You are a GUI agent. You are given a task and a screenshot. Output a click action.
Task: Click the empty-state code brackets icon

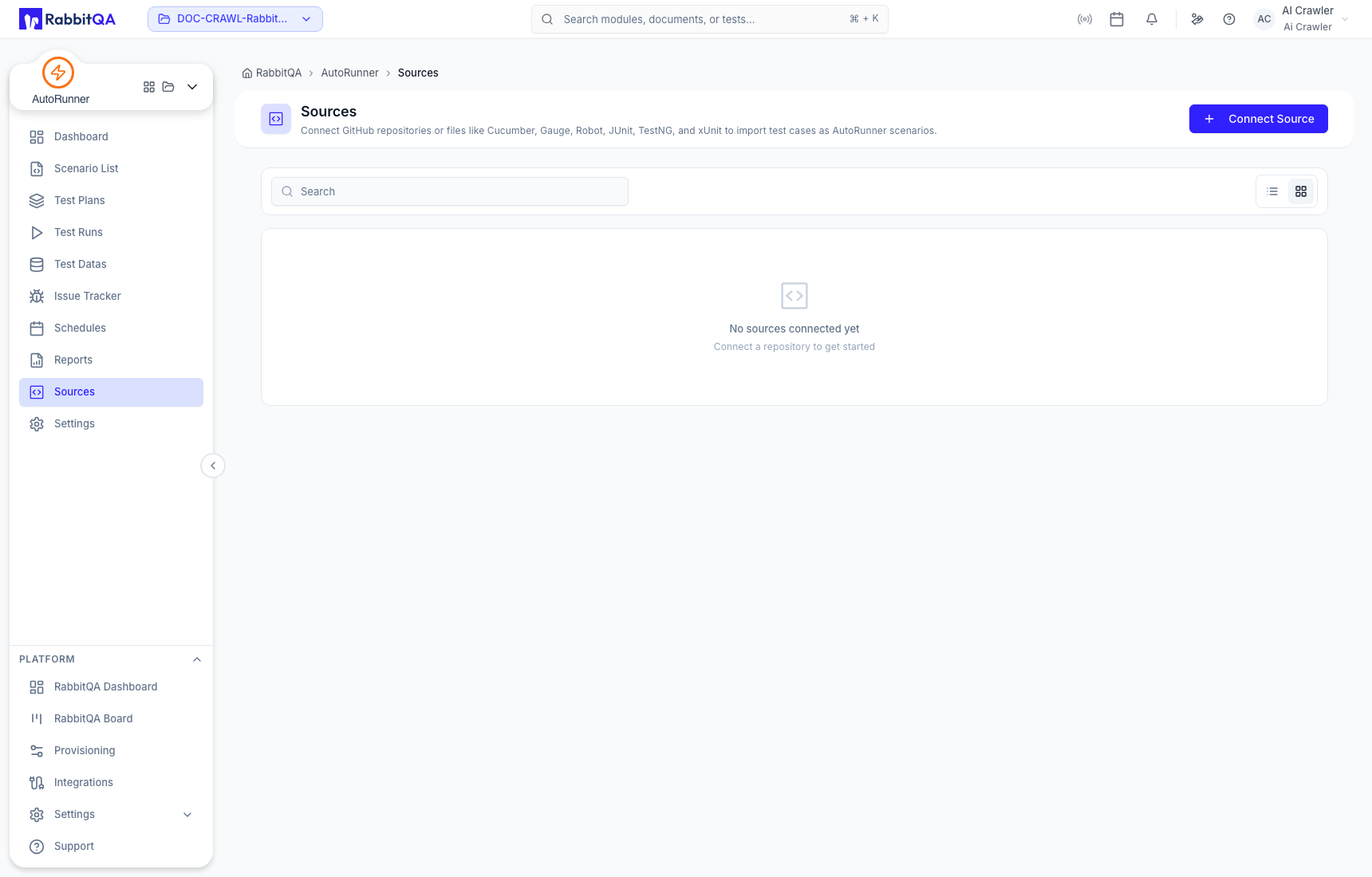tap(794, 296)
